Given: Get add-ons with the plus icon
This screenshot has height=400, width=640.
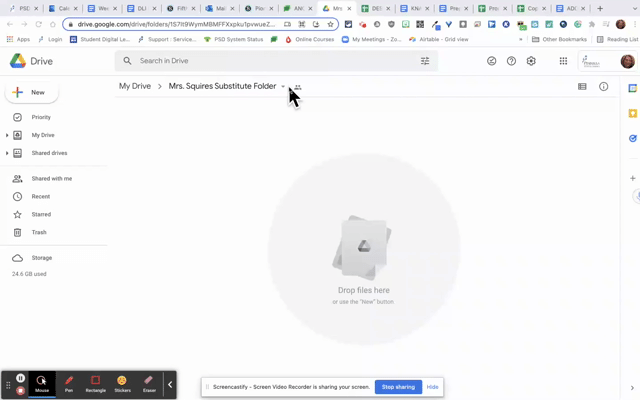Looking at the screenshot, I should tap(633, 178).
